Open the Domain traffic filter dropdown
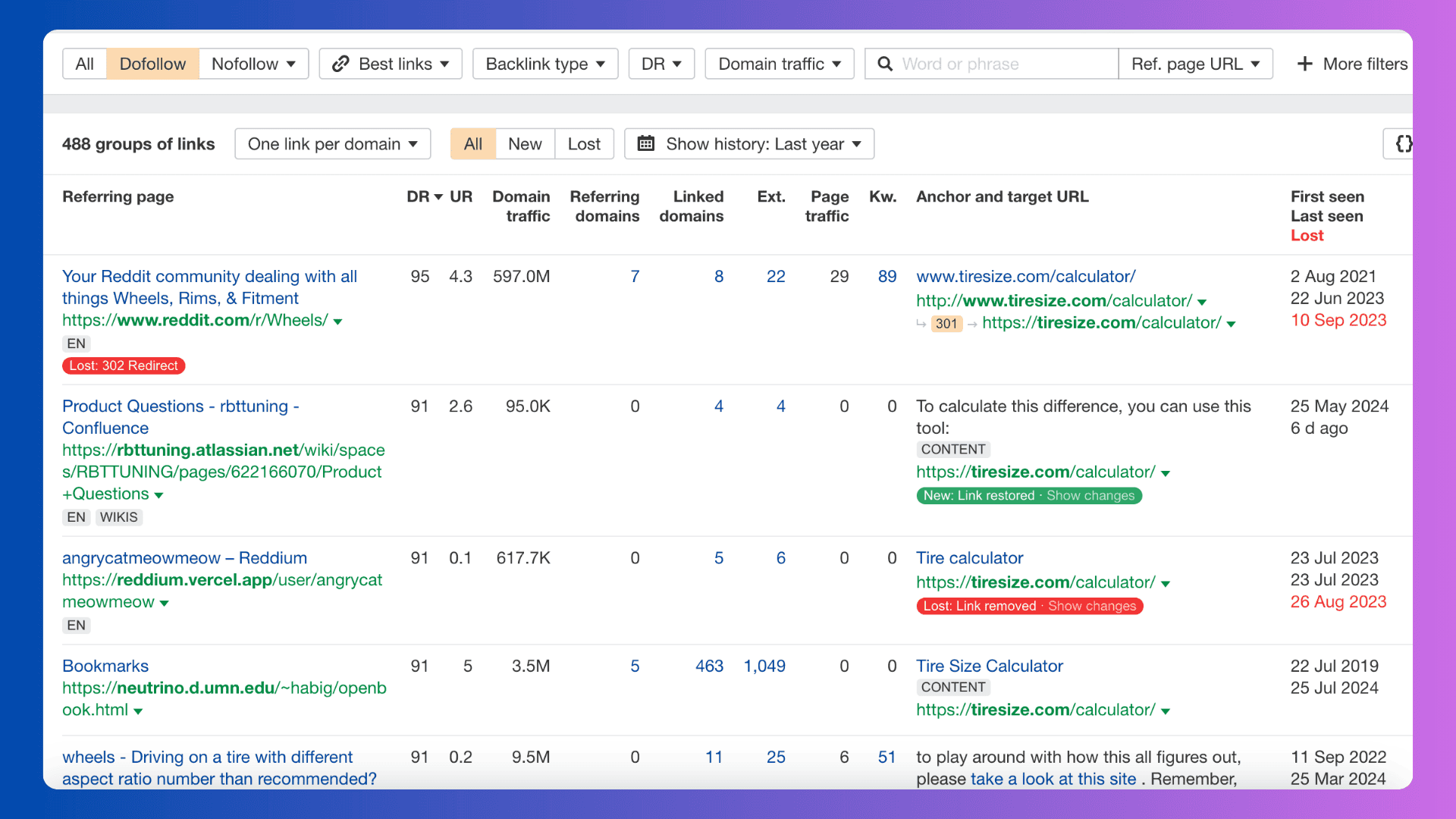Screen dimensions: 1456x819 click(780, 64)
